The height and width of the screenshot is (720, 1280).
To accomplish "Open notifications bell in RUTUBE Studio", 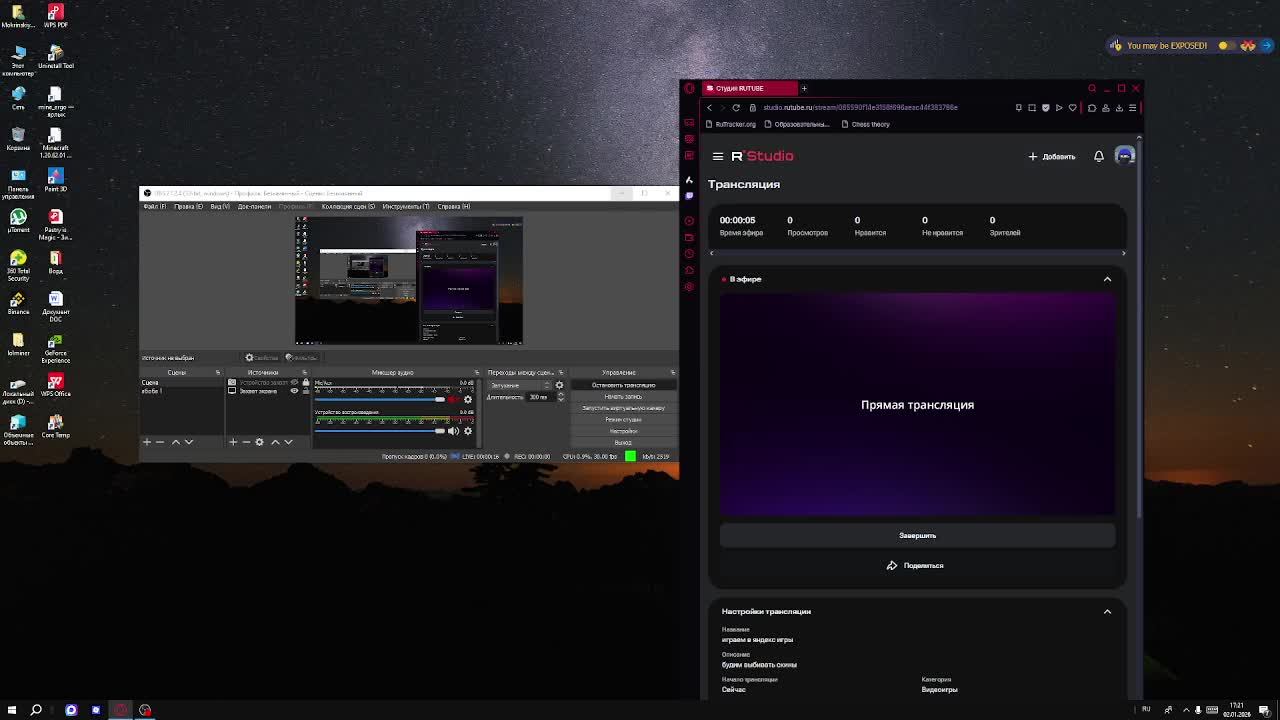I will (x=1098, y=156).
